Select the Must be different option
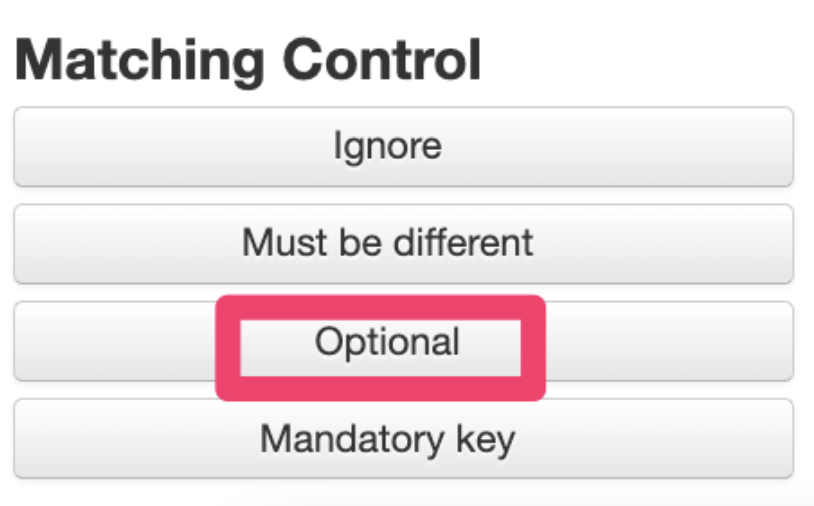This screenshot has height=506, width=814. [403, 243]
